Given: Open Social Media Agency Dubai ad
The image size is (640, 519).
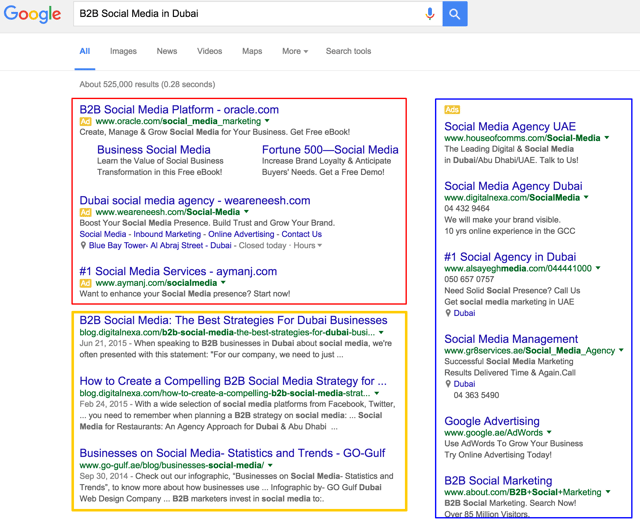Looking at the screenshot, I should click(x=513, y=186).
